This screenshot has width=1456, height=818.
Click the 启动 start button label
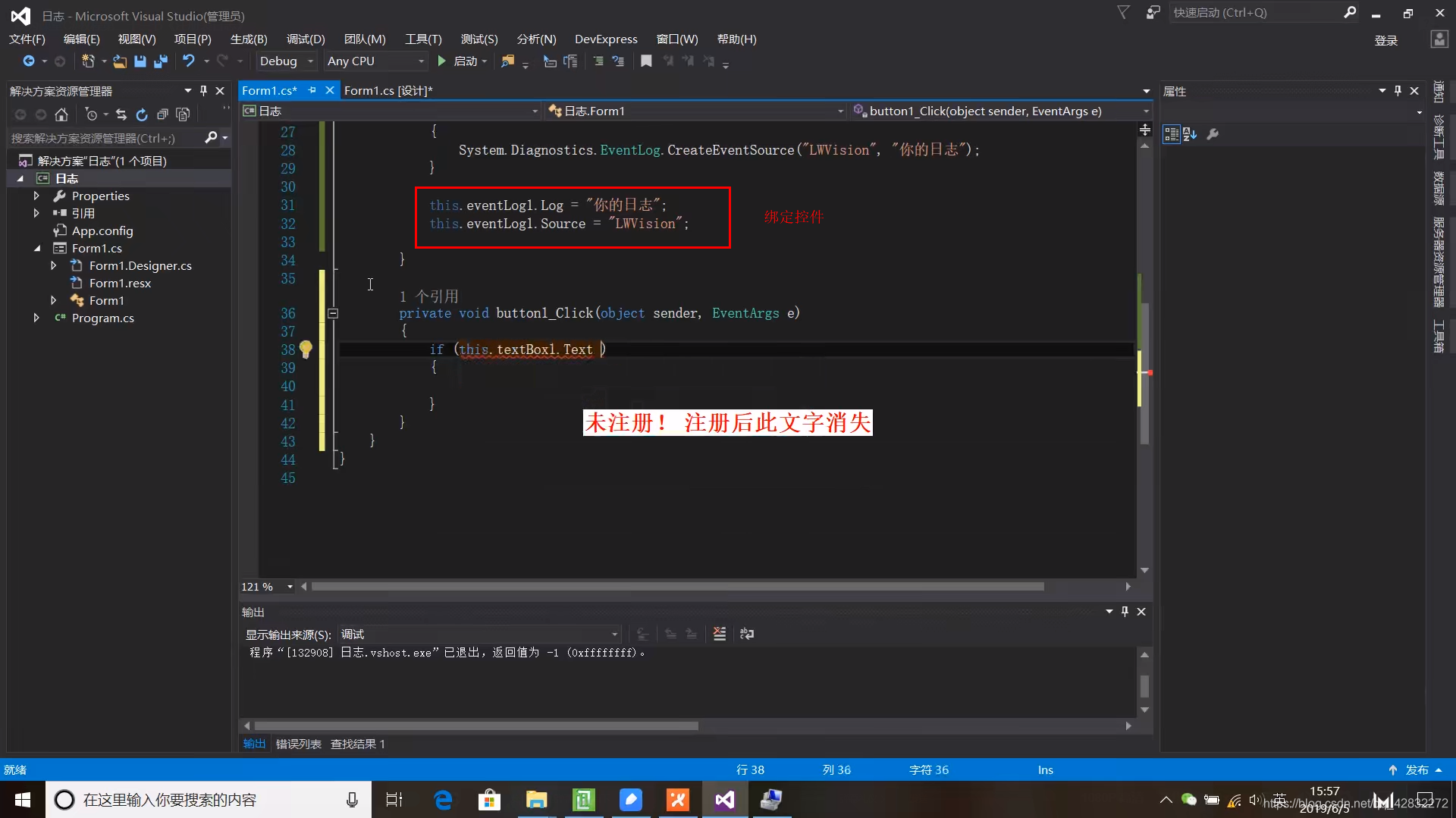466,61
